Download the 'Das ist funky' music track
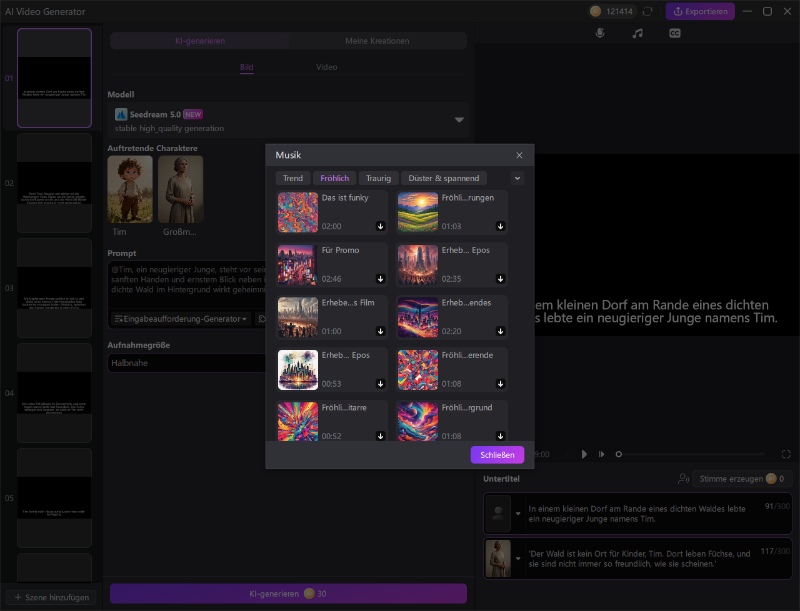This screenshot has height=611, width=800. point(380,226)
